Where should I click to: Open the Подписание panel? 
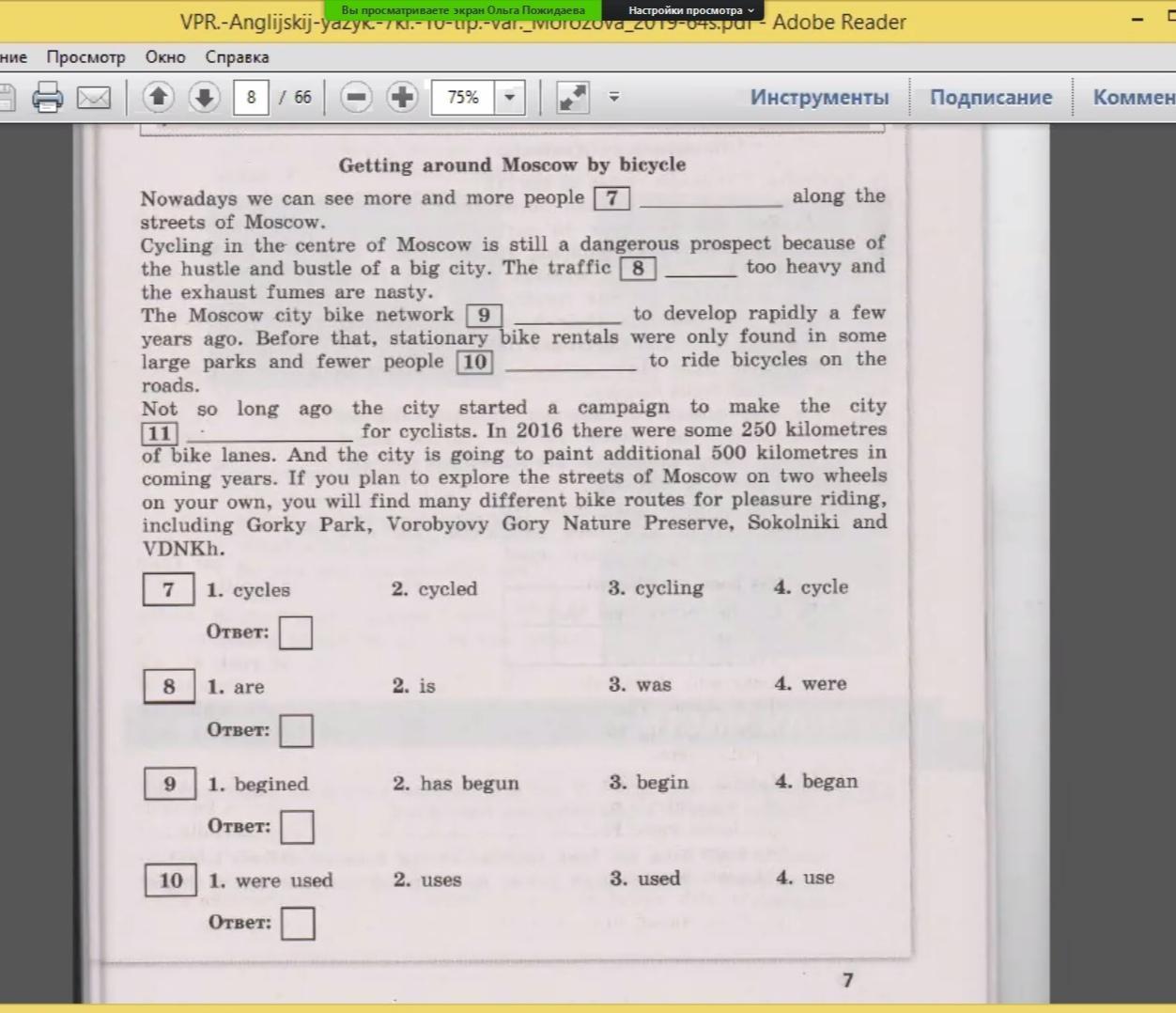[991, 97]
